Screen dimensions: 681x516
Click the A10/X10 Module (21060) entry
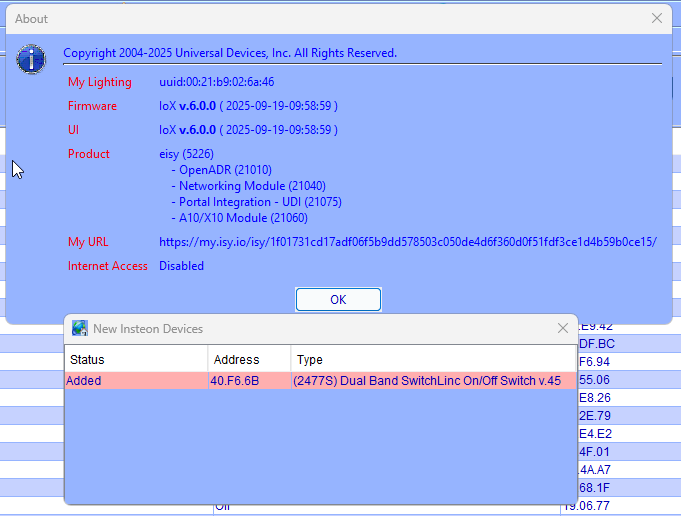point(243,218)
